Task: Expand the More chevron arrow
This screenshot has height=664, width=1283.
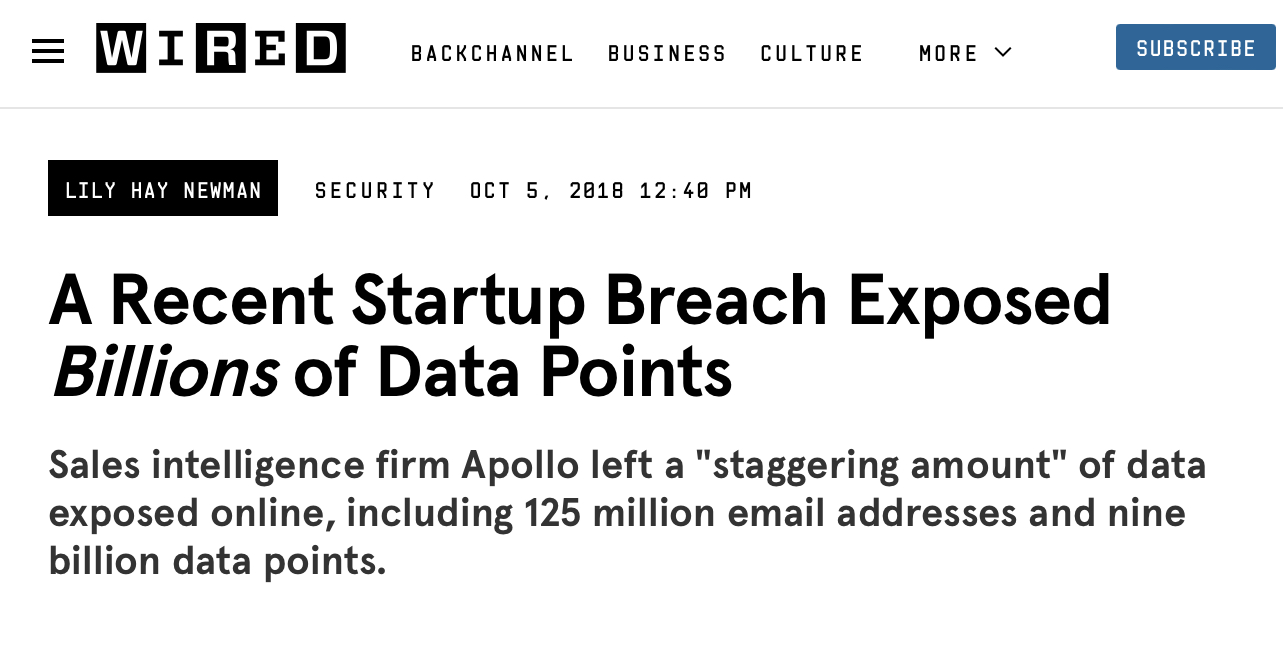Action: click(x=1003, y=52)
